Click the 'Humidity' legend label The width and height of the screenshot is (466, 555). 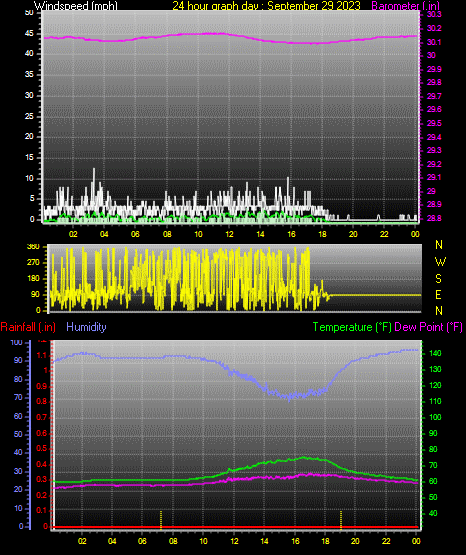[x=86, y=327]
